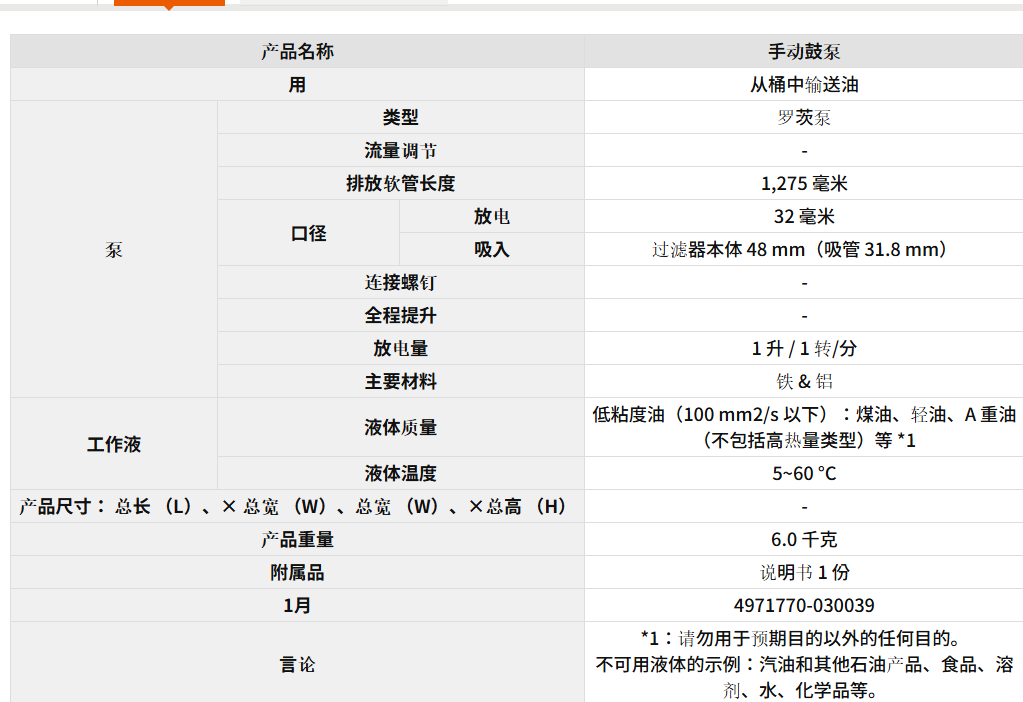Click the 口径 category cell

point(308,233)
